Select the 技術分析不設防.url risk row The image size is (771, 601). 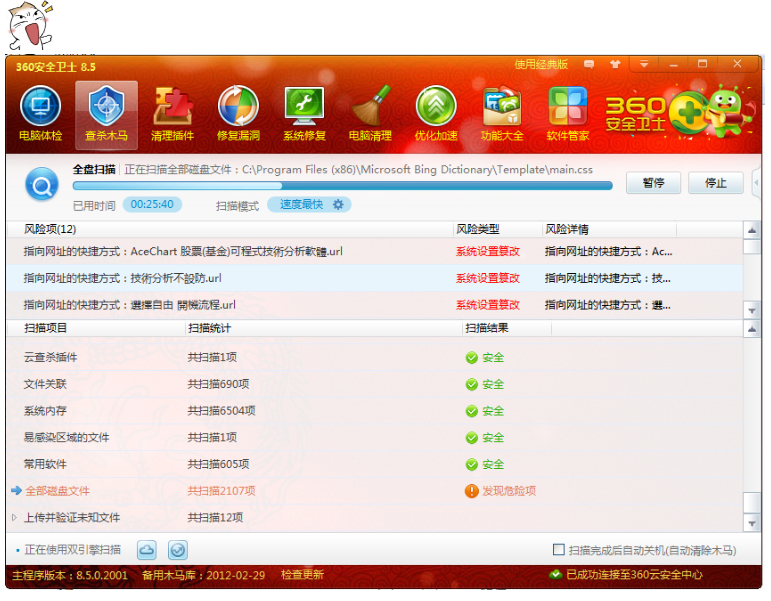(375, 278)
